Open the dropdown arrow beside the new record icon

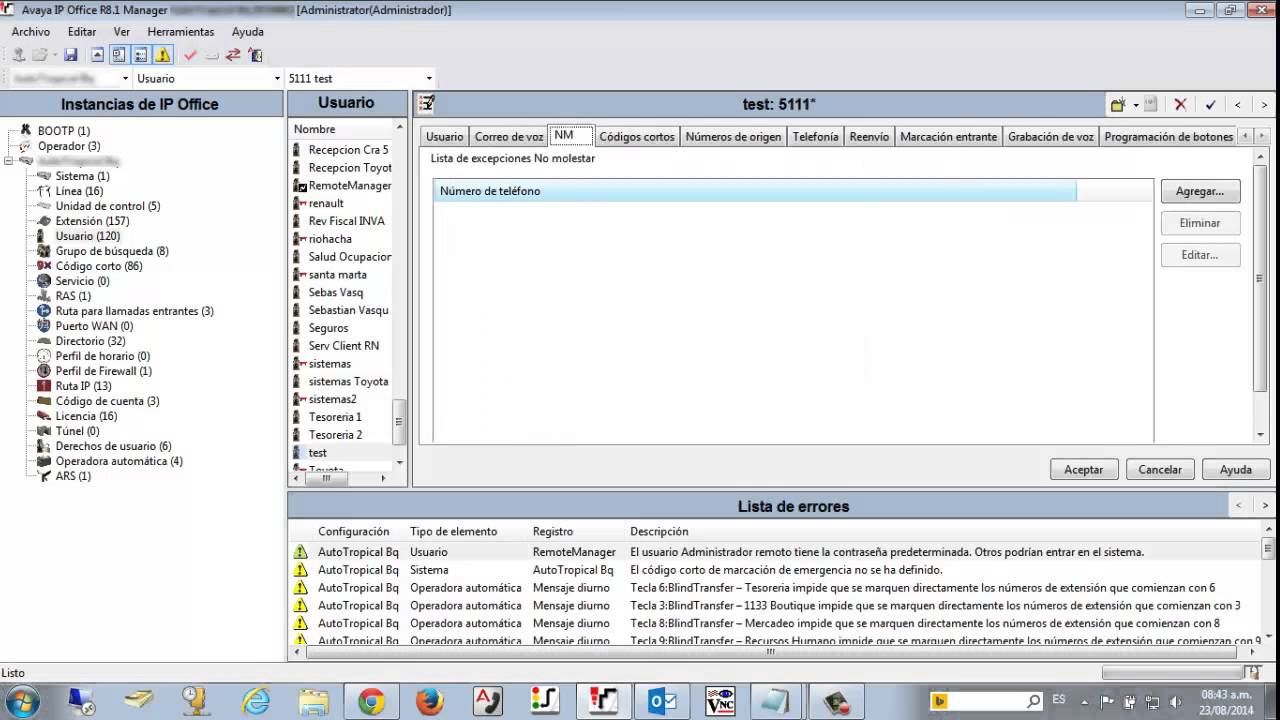1135,104
